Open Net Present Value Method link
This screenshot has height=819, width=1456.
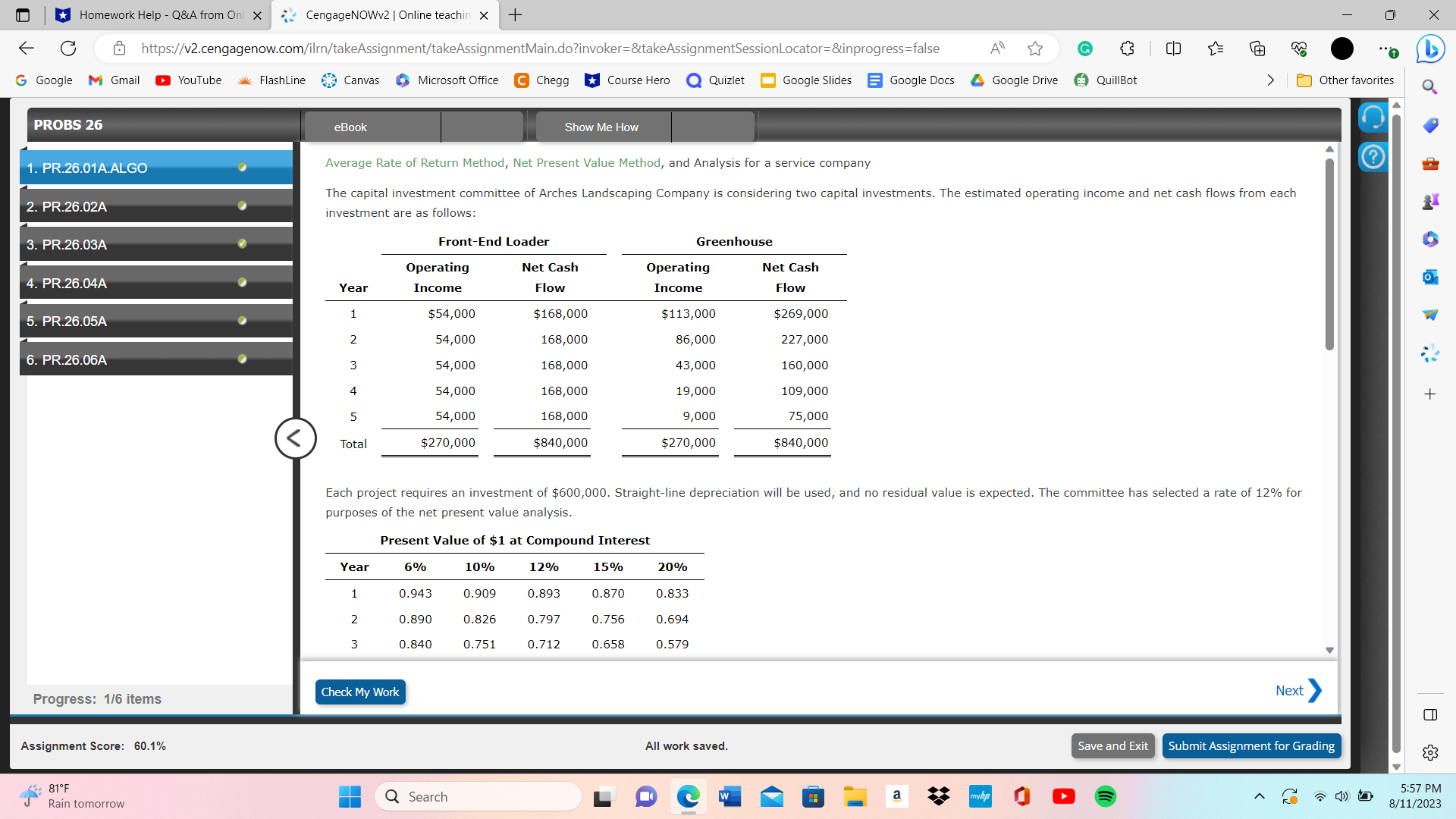(x=586, y=162)
